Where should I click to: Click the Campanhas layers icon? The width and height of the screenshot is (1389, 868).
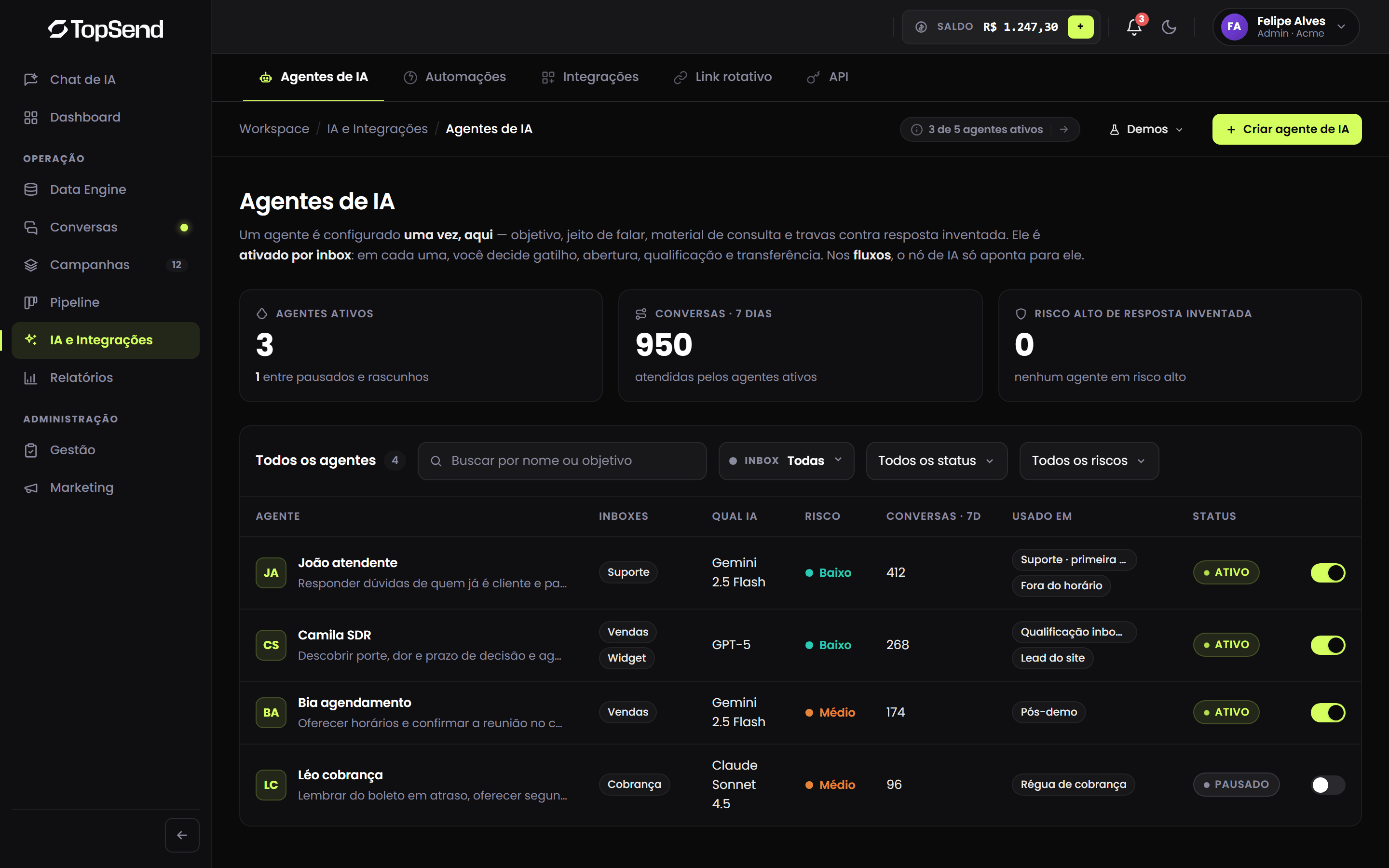pos(31,265)
